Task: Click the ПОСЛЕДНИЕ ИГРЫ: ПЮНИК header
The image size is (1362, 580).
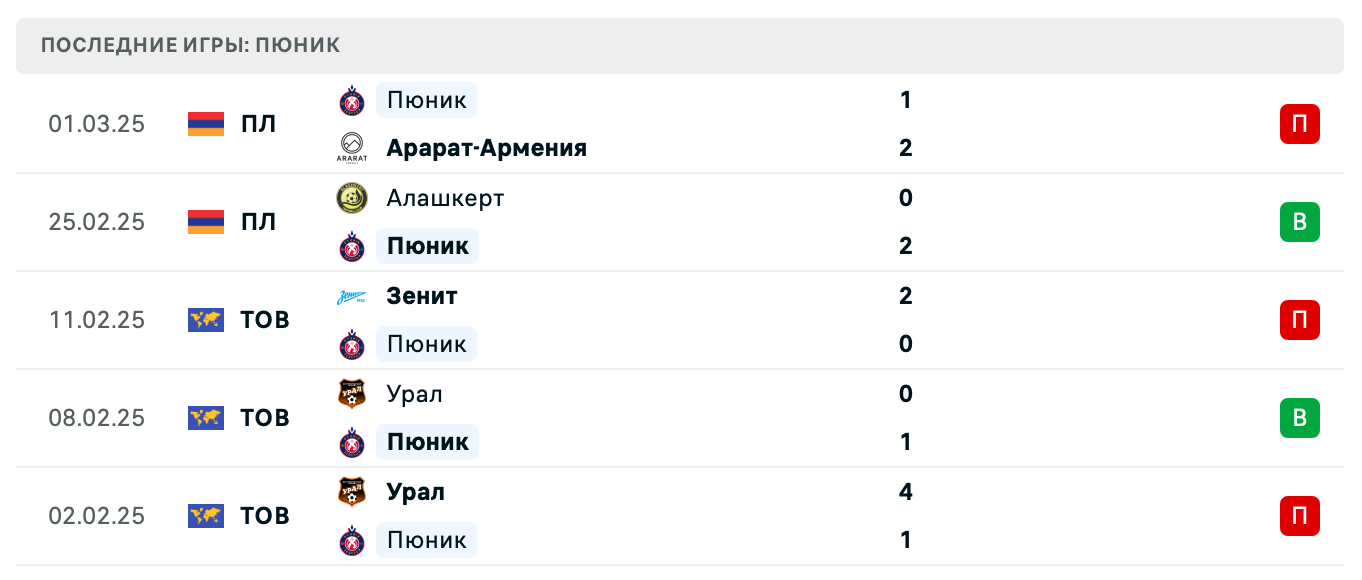Action: click(x=188, y=45)
